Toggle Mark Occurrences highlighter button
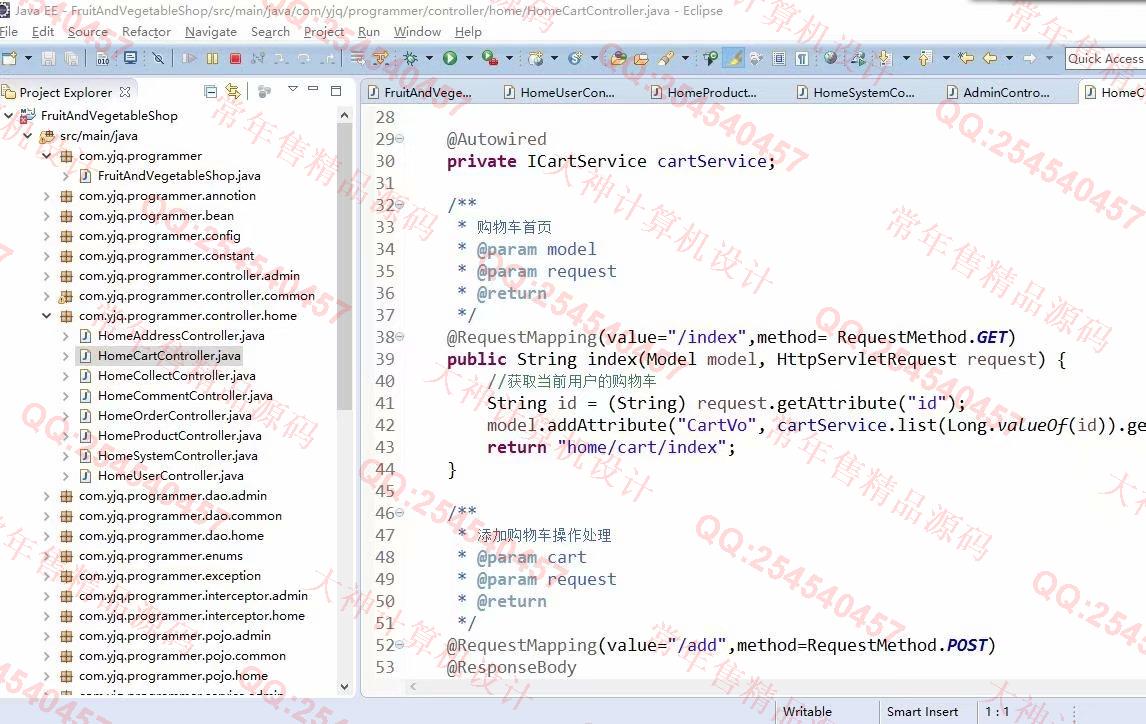The image size is (1146, 724). pyautogui.click(x=733, y=59)
